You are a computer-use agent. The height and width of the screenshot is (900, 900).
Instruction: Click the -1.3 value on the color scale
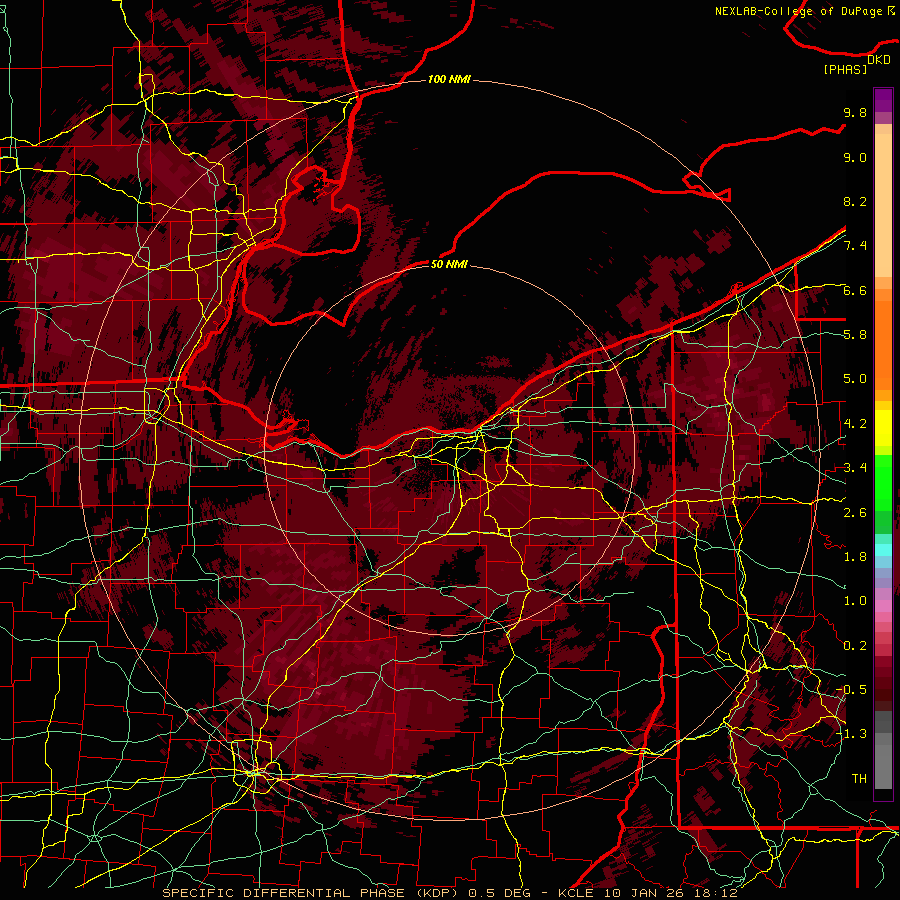(852, 734)
